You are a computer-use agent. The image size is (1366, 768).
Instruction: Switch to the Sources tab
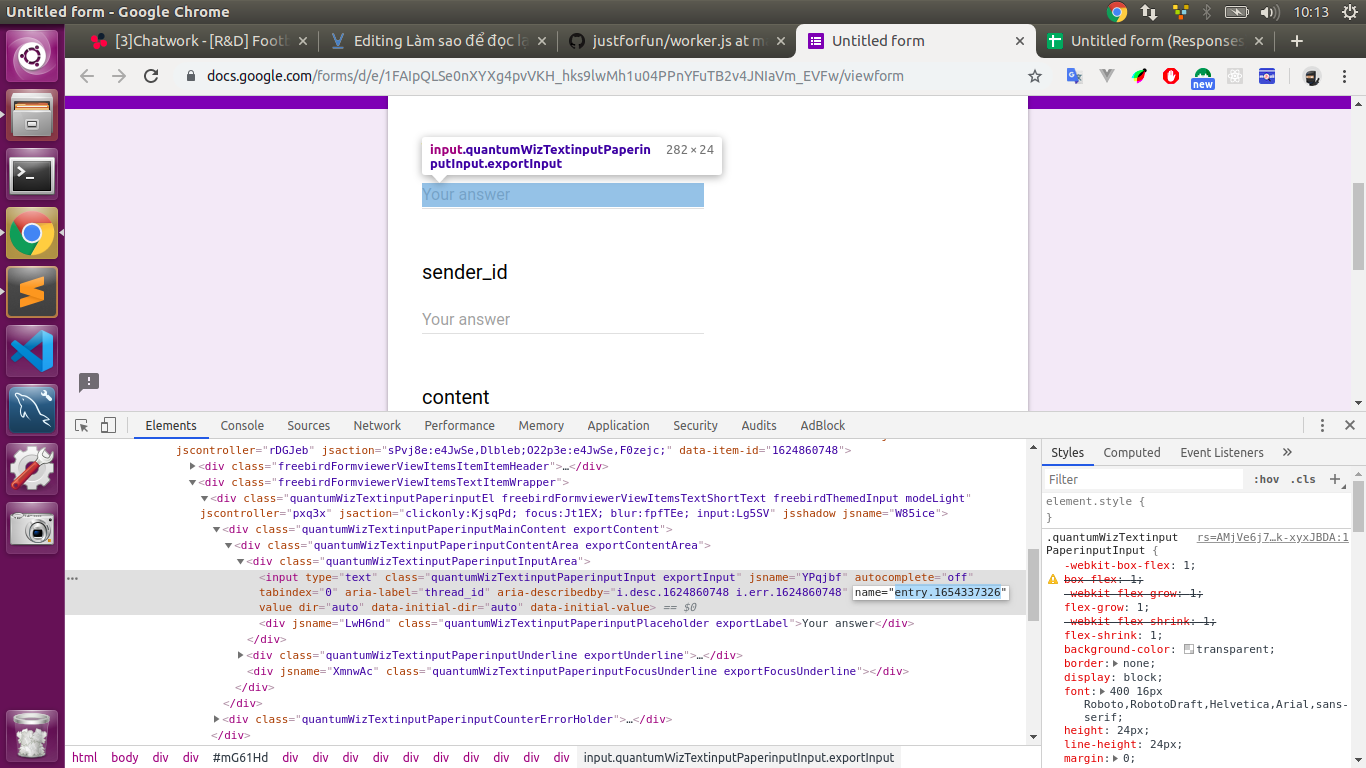pos(308,425)
